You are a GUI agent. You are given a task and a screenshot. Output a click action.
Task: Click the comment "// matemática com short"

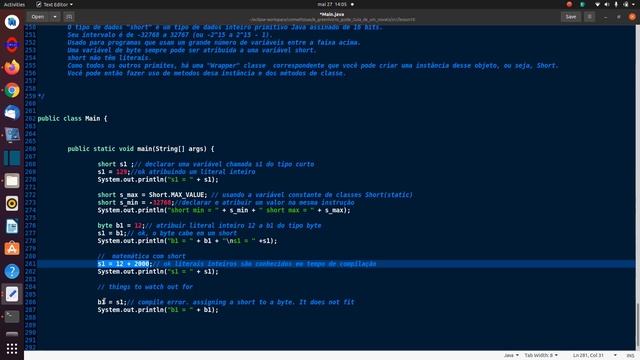[142, 256]
